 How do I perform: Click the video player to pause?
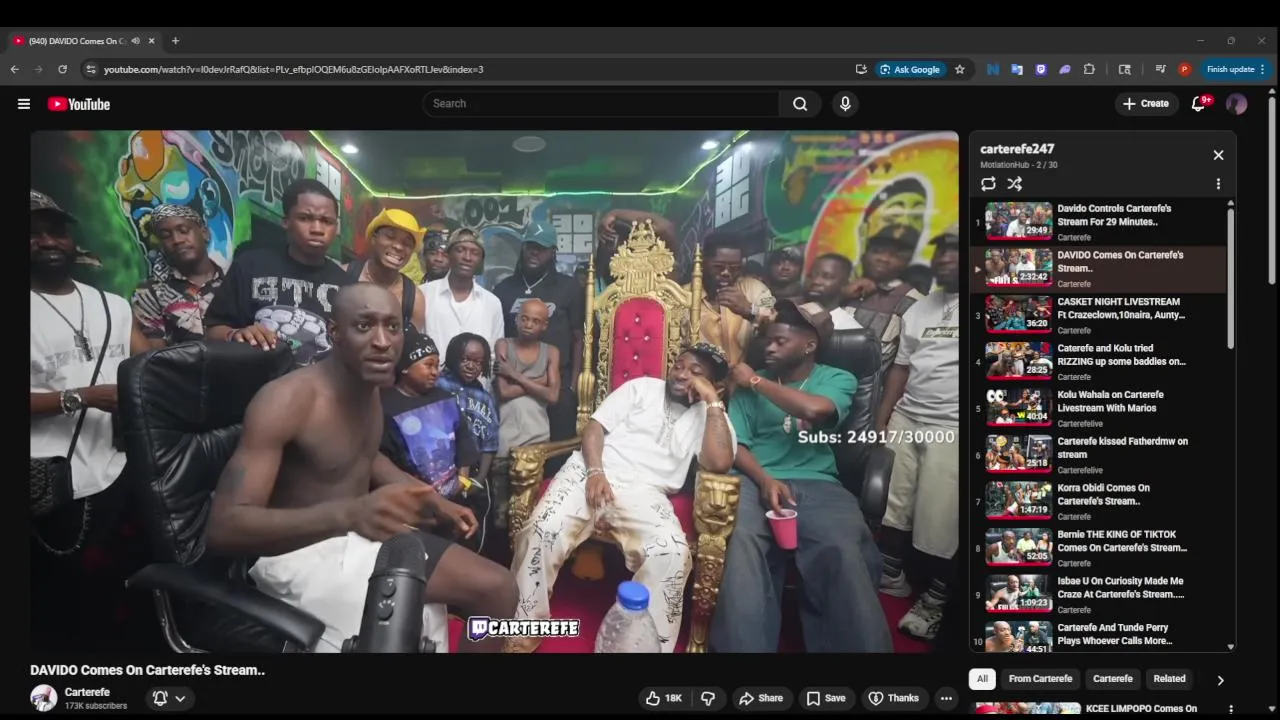point(494,391)
